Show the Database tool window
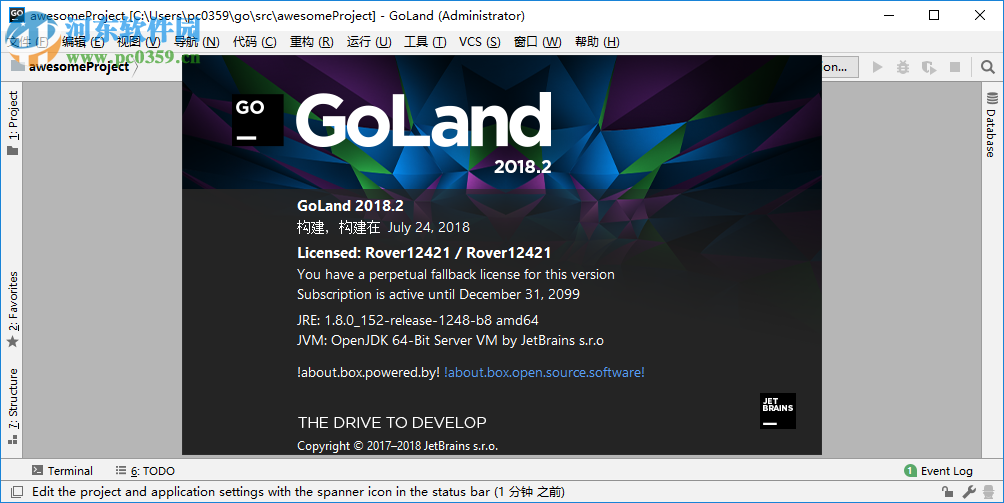The height and width of the screenshot is (503, 1004). pos(991,125)
